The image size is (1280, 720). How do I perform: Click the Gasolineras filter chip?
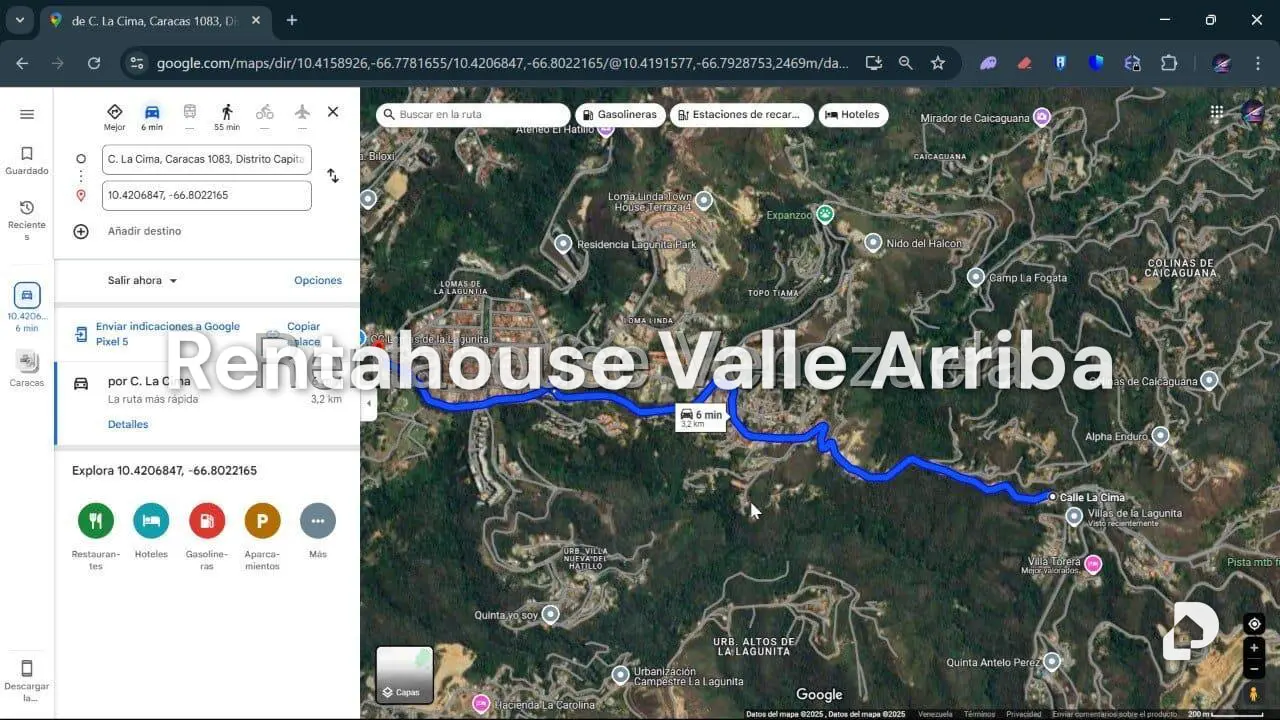(x=619, y=115)
